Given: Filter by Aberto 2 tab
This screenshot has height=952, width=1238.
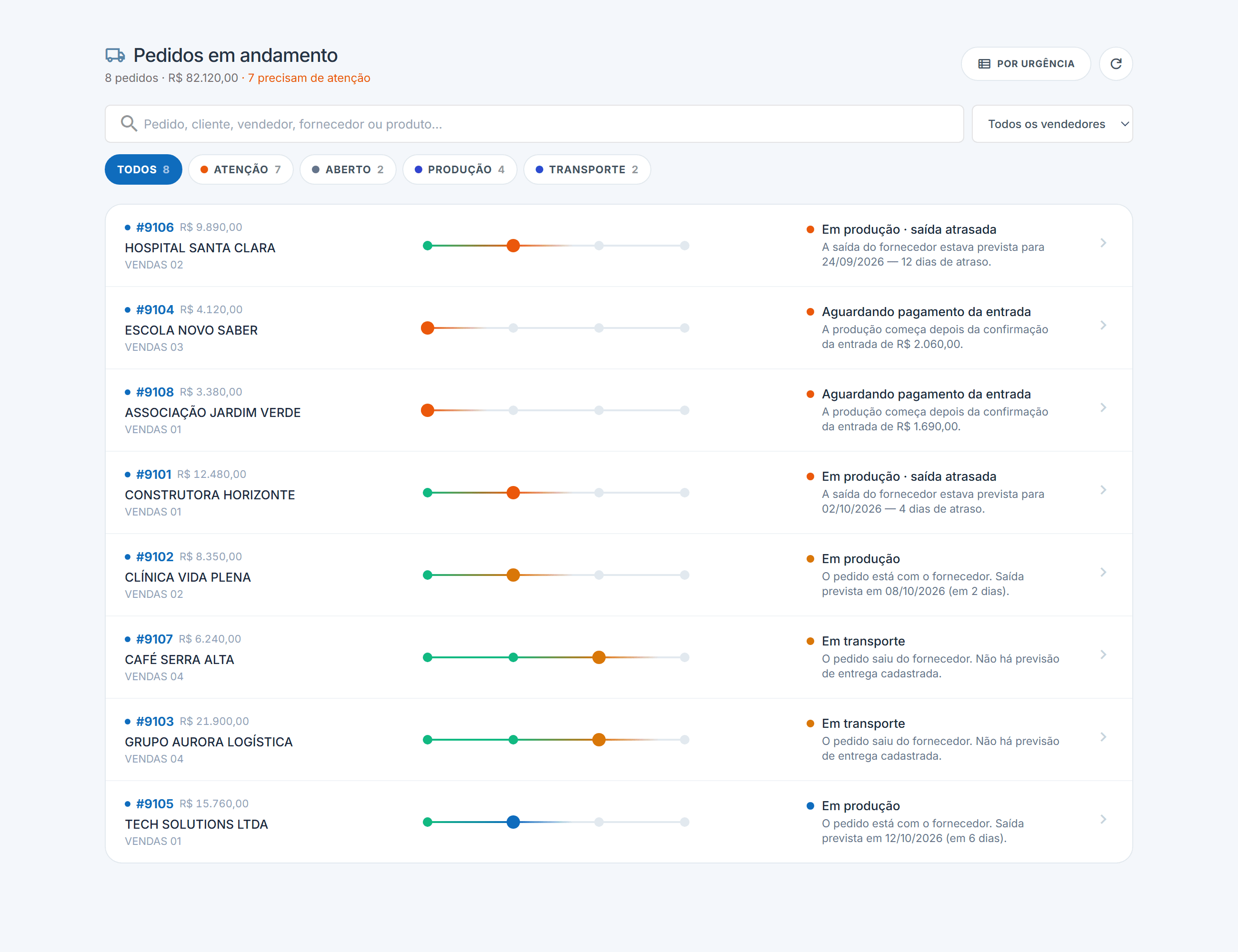Looking at the screenshot, I should click(348, 169).
